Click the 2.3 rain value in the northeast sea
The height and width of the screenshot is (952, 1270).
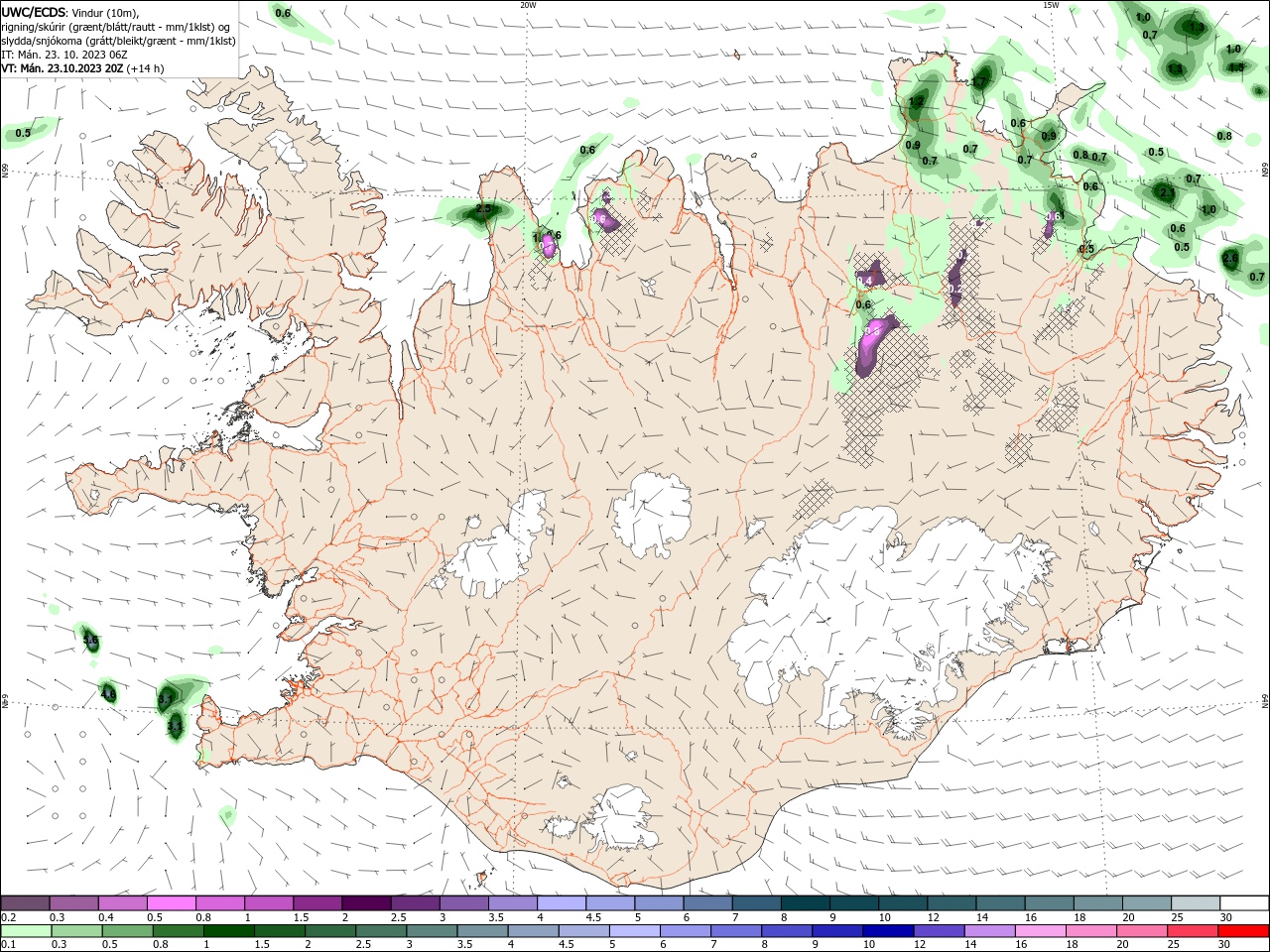(1167, 192)
